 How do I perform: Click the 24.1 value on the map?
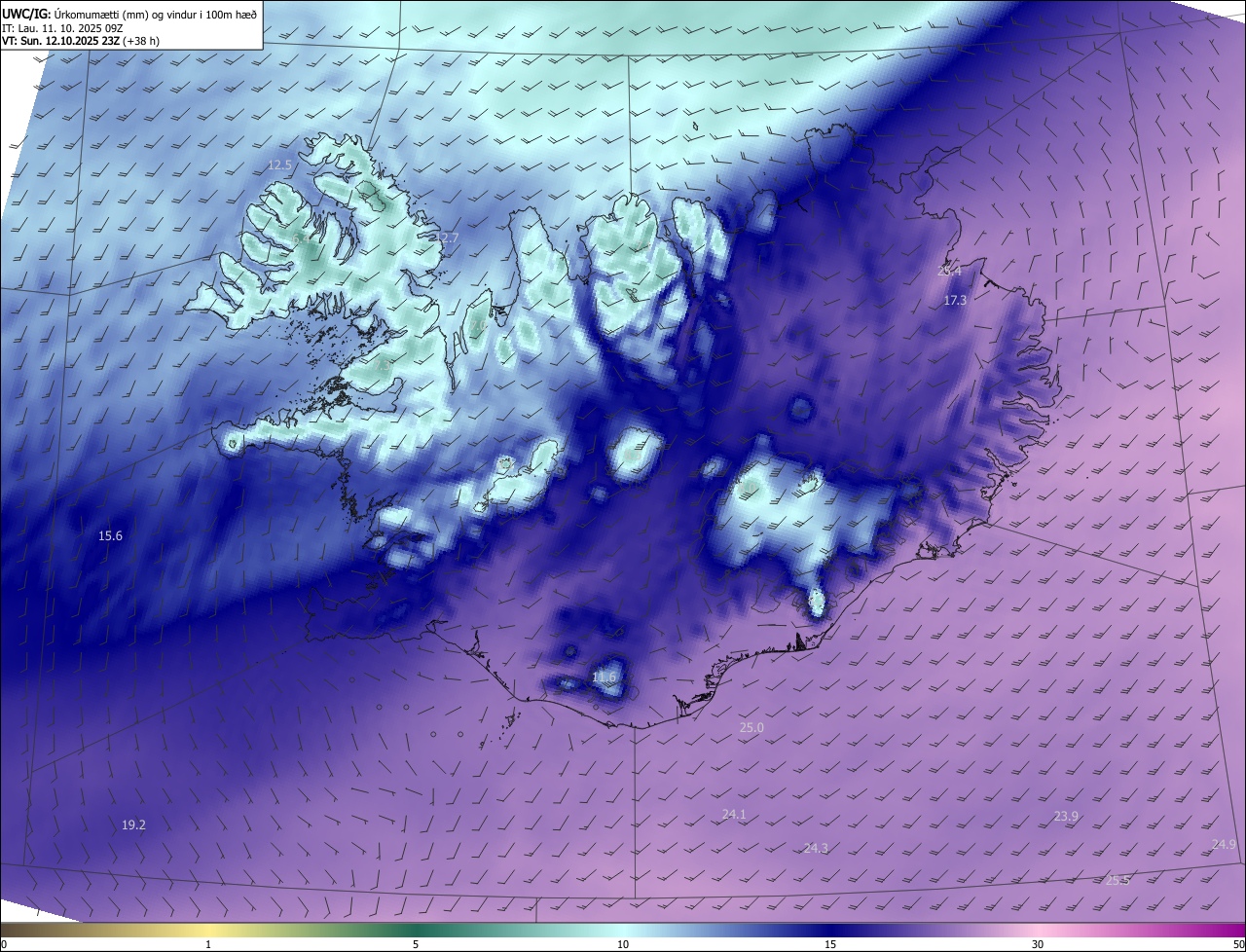pos(734,815)
